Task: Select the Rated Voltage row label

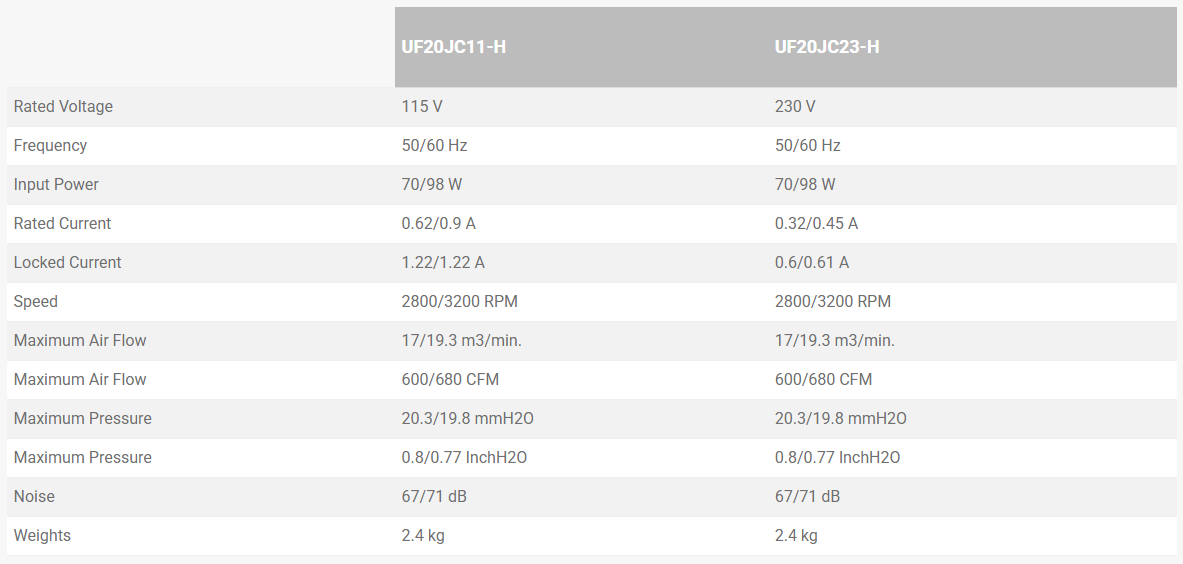Action: (63, 107)
